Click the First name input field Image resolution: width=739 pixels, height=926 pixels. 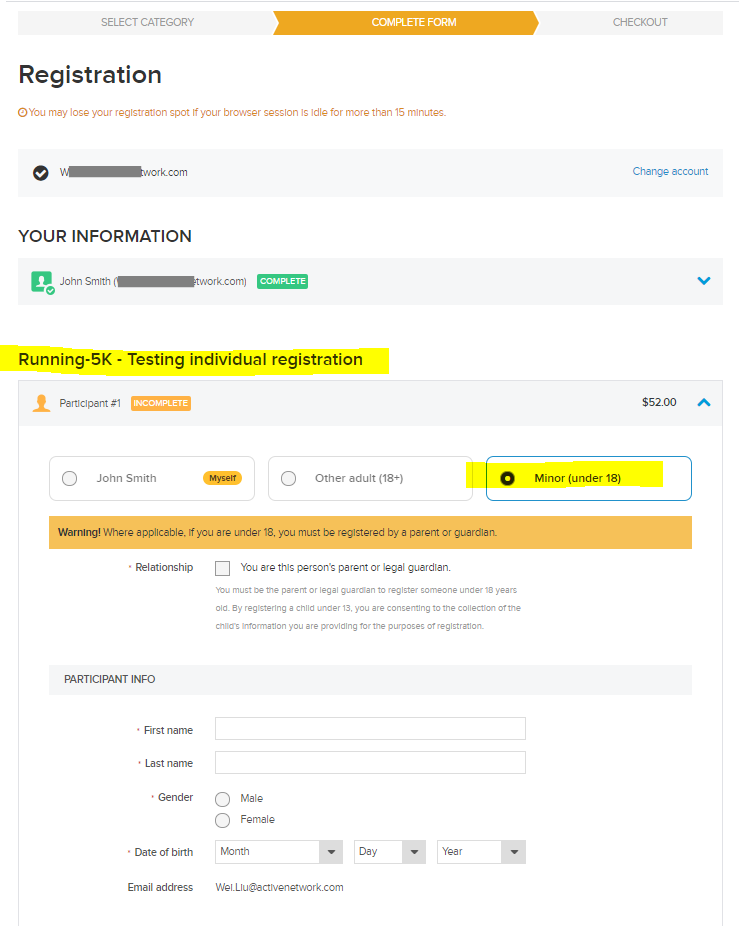tap(370, 728)
